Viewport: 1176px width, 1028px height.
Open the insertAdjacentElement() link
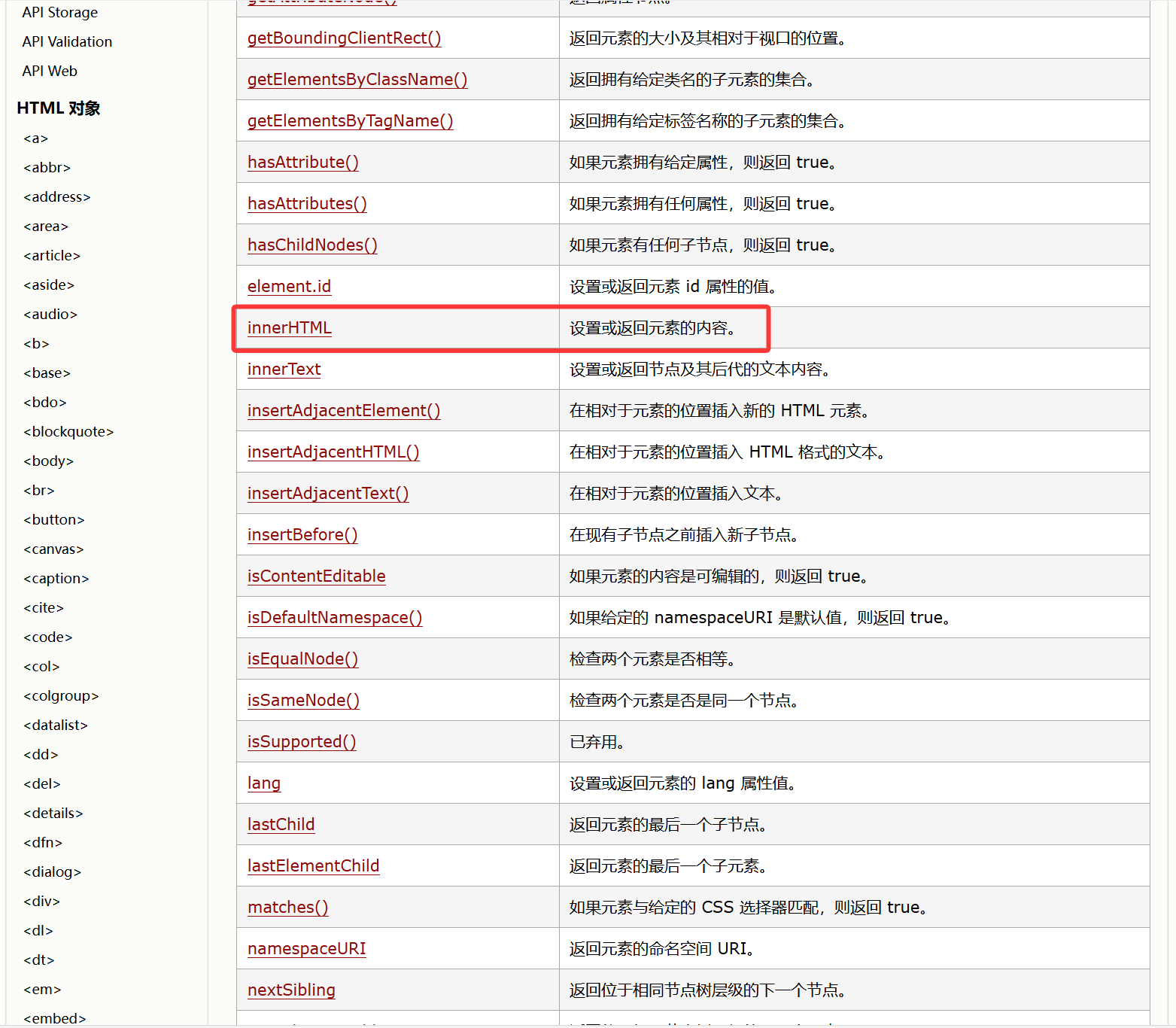tap(344, 410)
